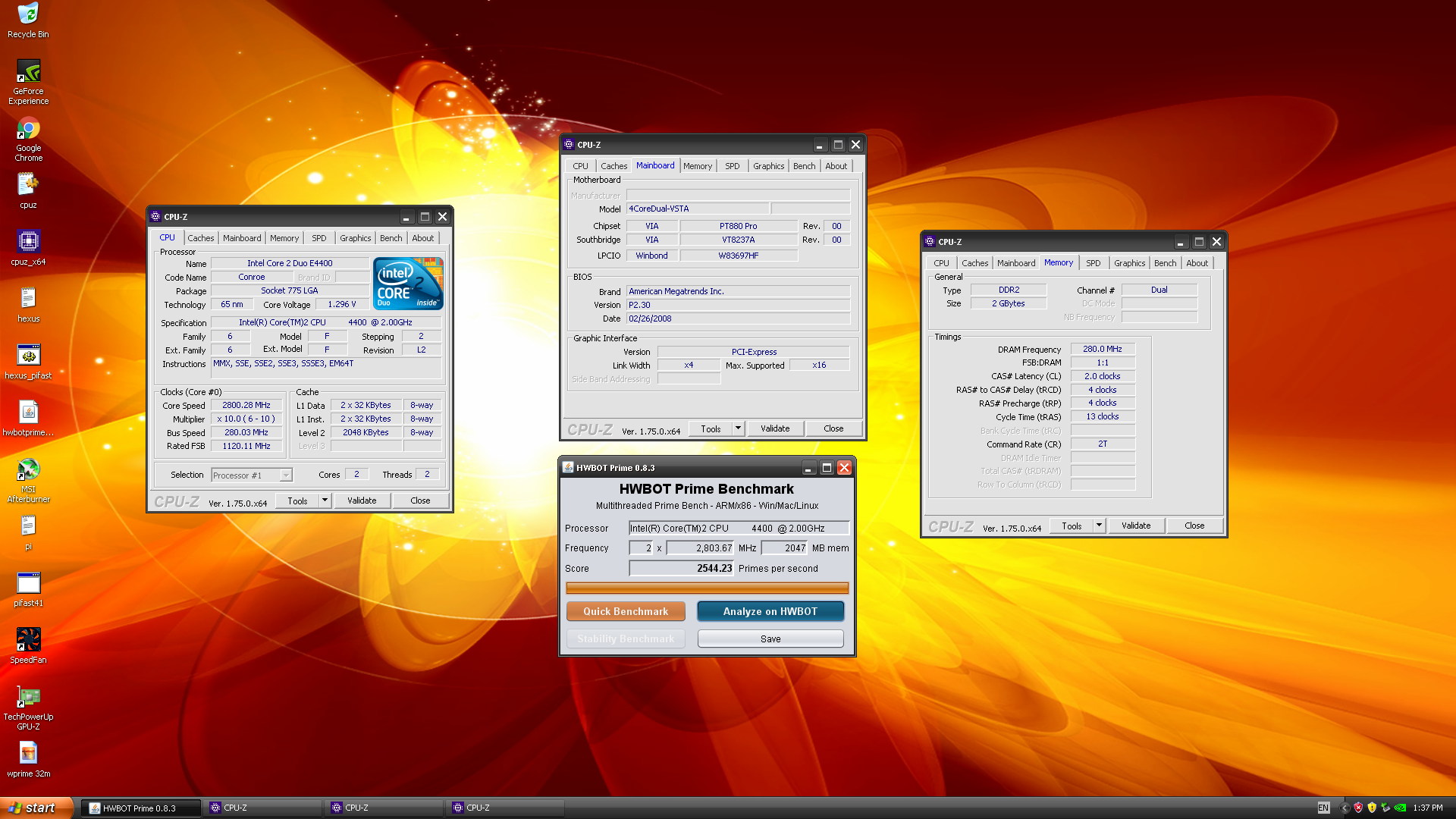Open wprime 32m desktop icon
The width and height of the screenshot is (1456, 819).
tap(28, 759)
